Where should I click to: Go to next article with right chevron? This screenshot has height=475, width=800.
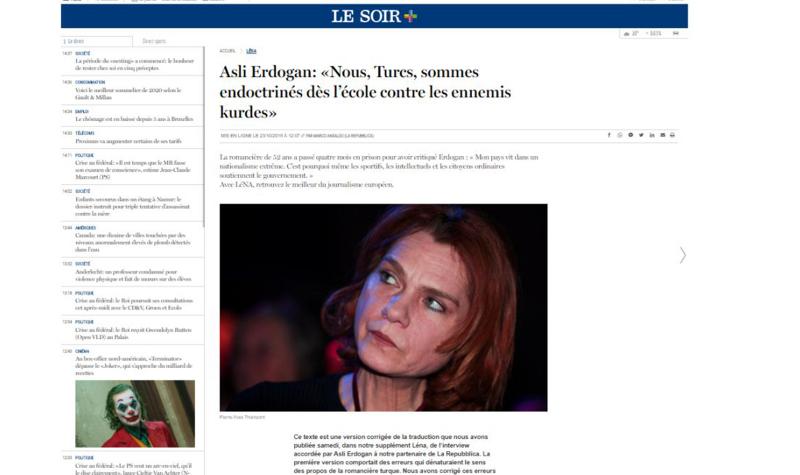pyautogui.click(x=683, y=255)
